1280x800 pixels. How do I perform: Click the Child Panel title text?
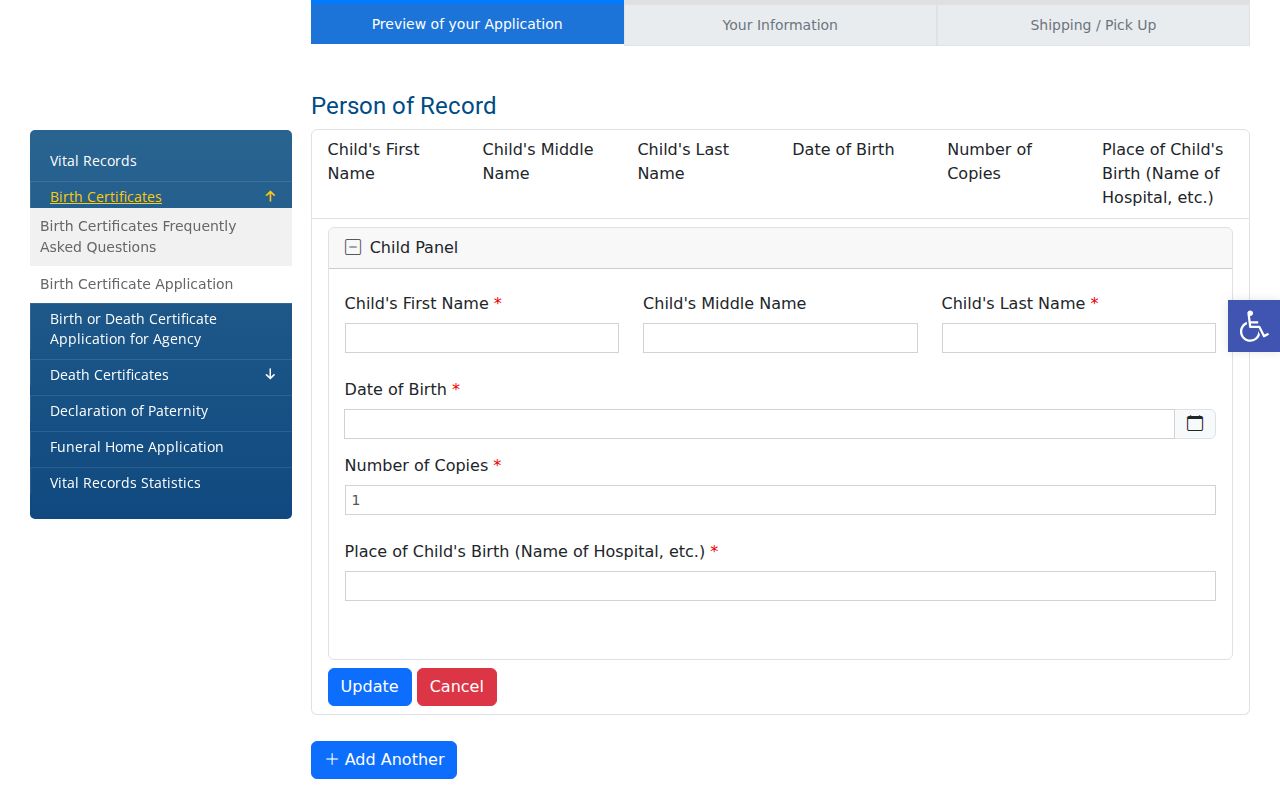tap(414, 247)
